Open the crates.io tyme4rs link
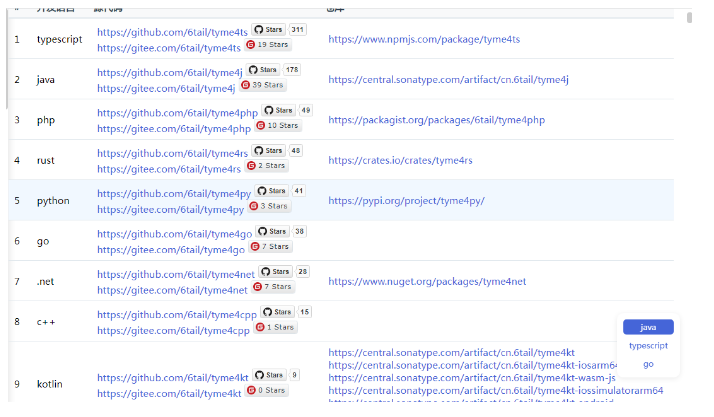The height and width of the screenshot is (417, 714). coord(400,160)
